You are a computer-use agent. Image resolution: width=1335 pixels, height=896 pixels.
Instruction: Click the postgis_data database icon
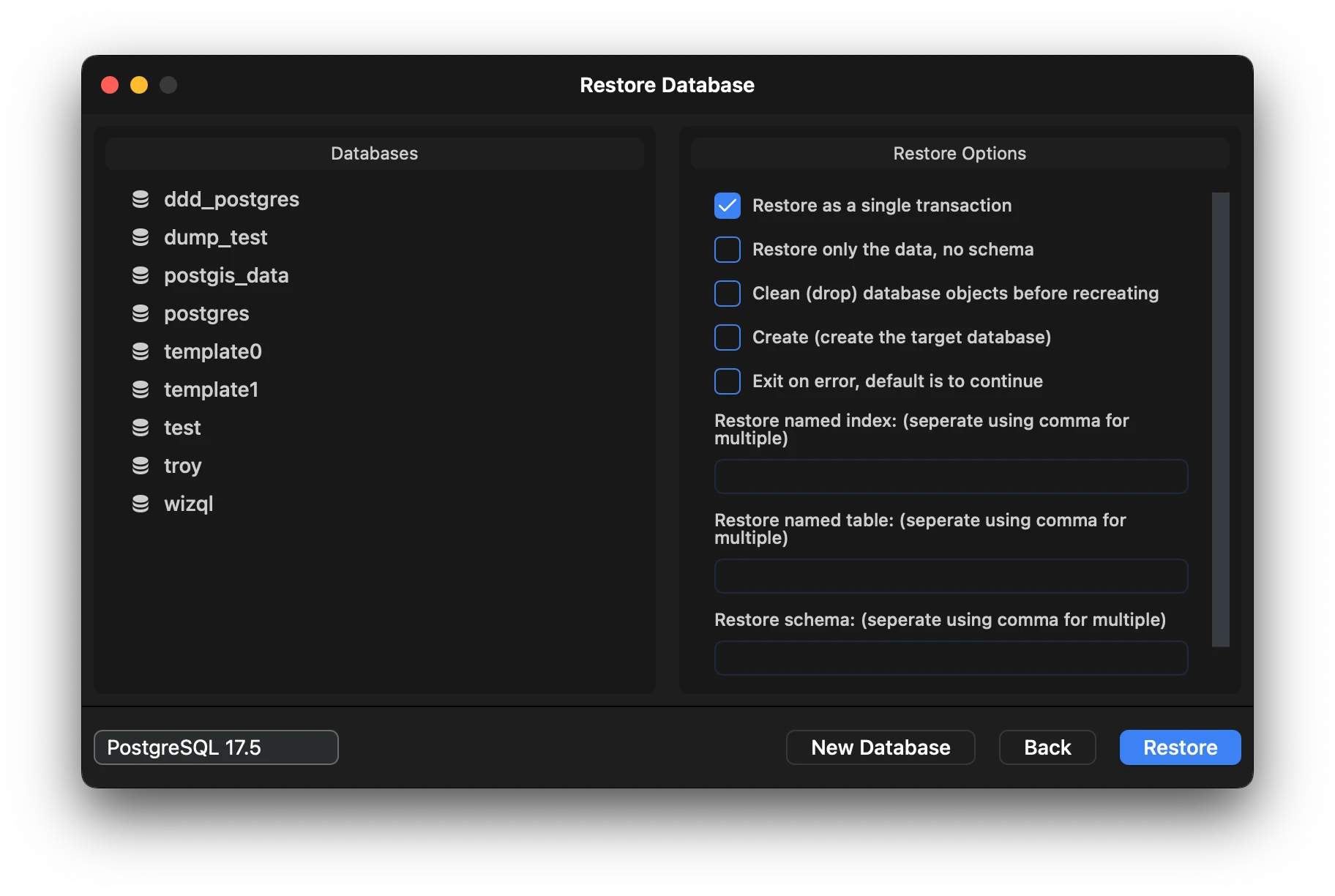point(141,275)
